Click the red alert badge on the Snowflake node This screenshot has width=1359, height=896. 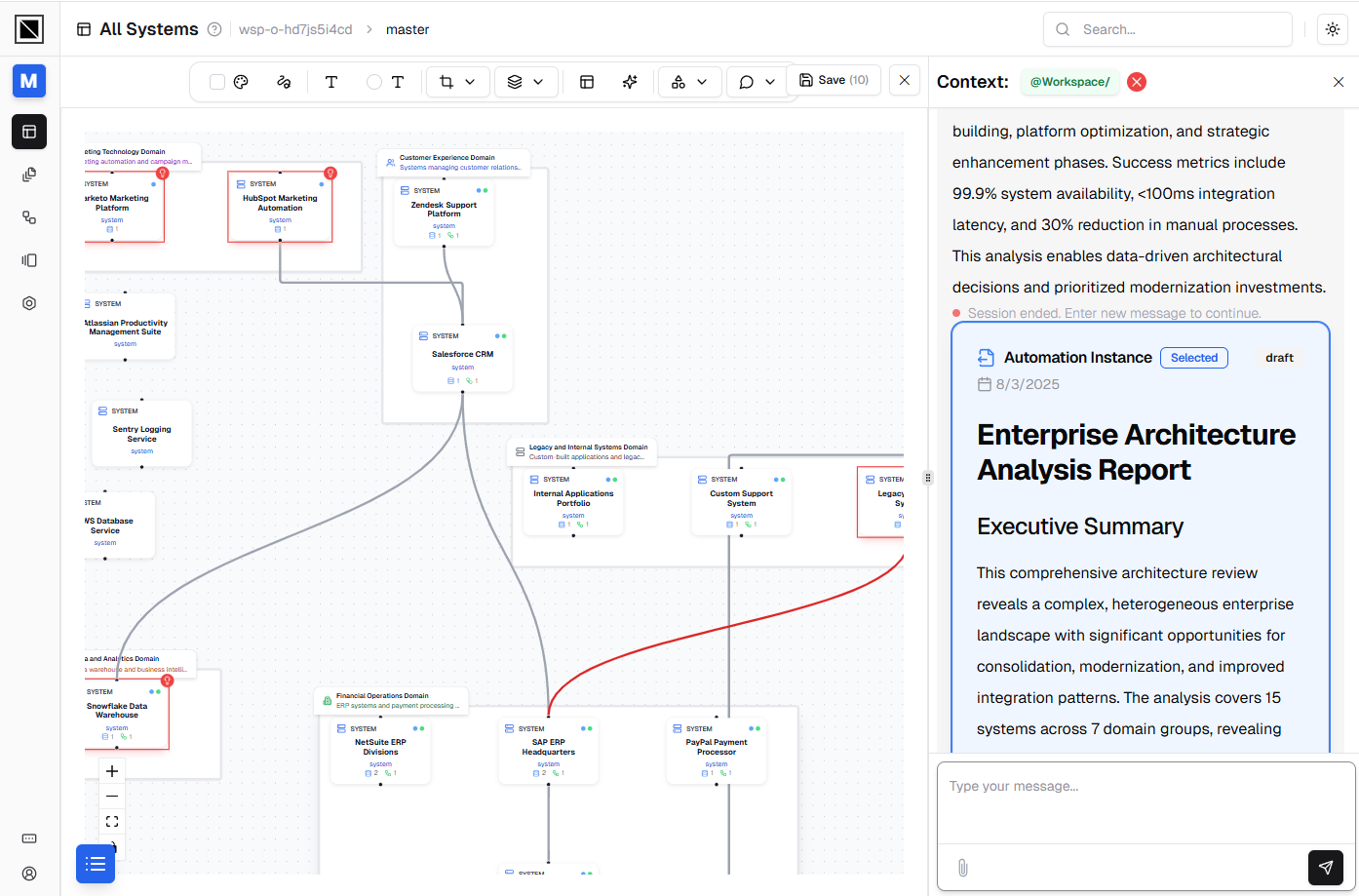point(167,680)
